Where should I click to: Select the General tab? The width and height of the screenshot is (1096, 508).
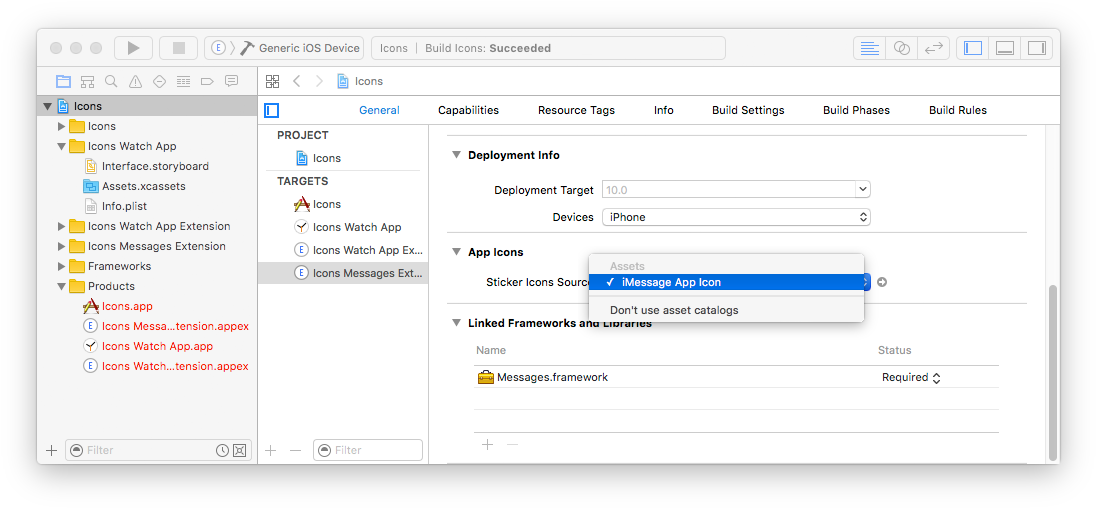(380, 110)
